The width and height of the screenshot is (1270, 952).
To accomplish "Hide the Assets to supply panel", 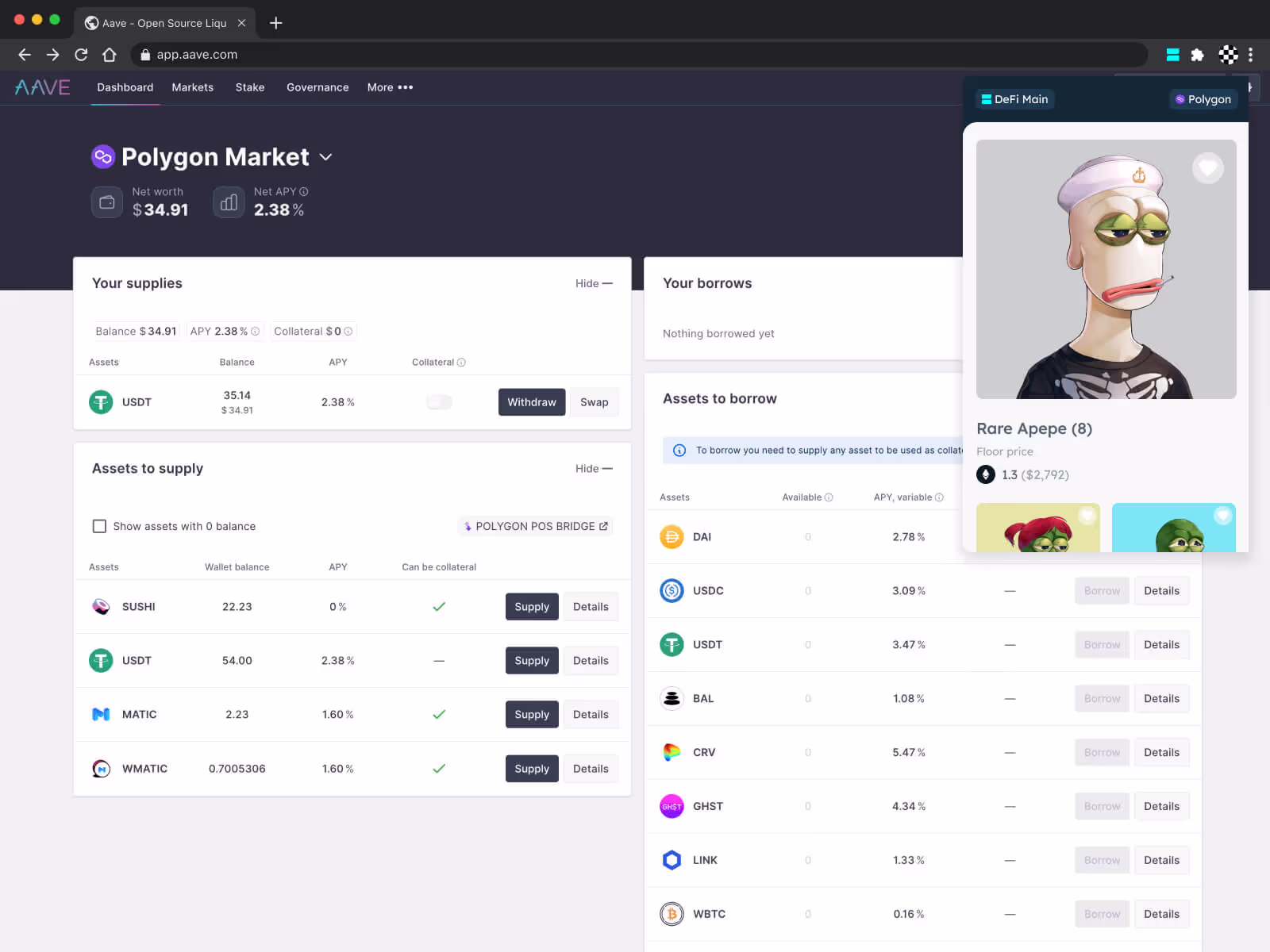I will pyautogui.click(x=594, y=469).
